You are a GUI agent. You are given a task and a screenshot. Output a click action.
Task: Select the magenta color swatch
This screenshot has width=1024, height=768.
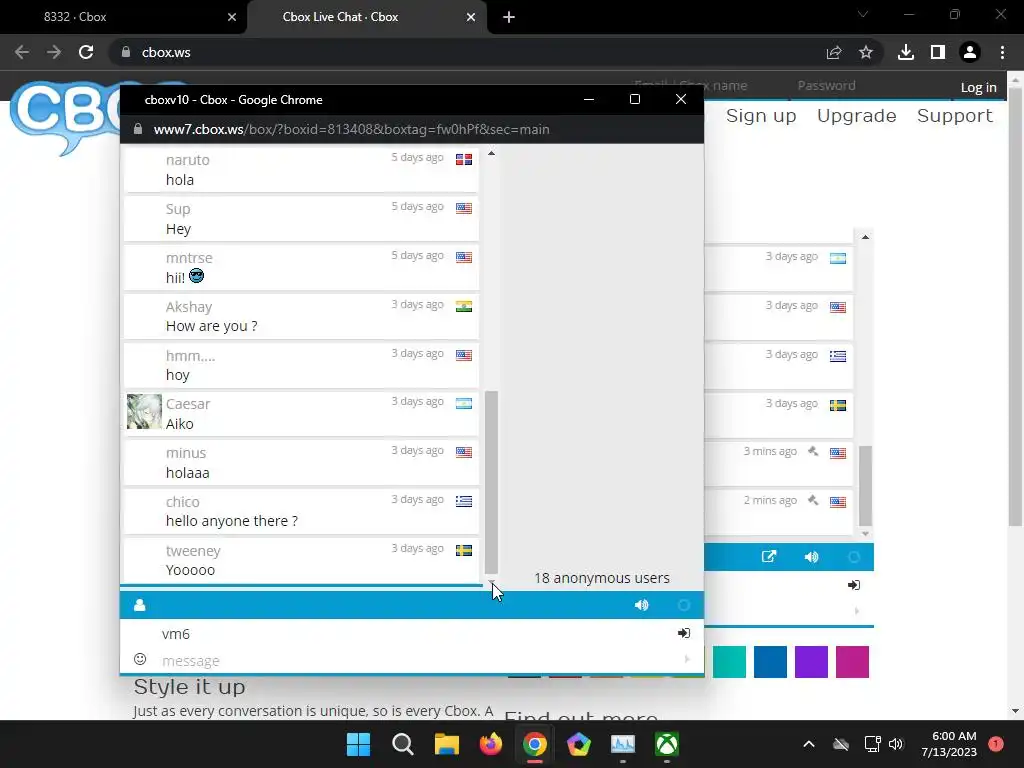click(x=853, y=662)
